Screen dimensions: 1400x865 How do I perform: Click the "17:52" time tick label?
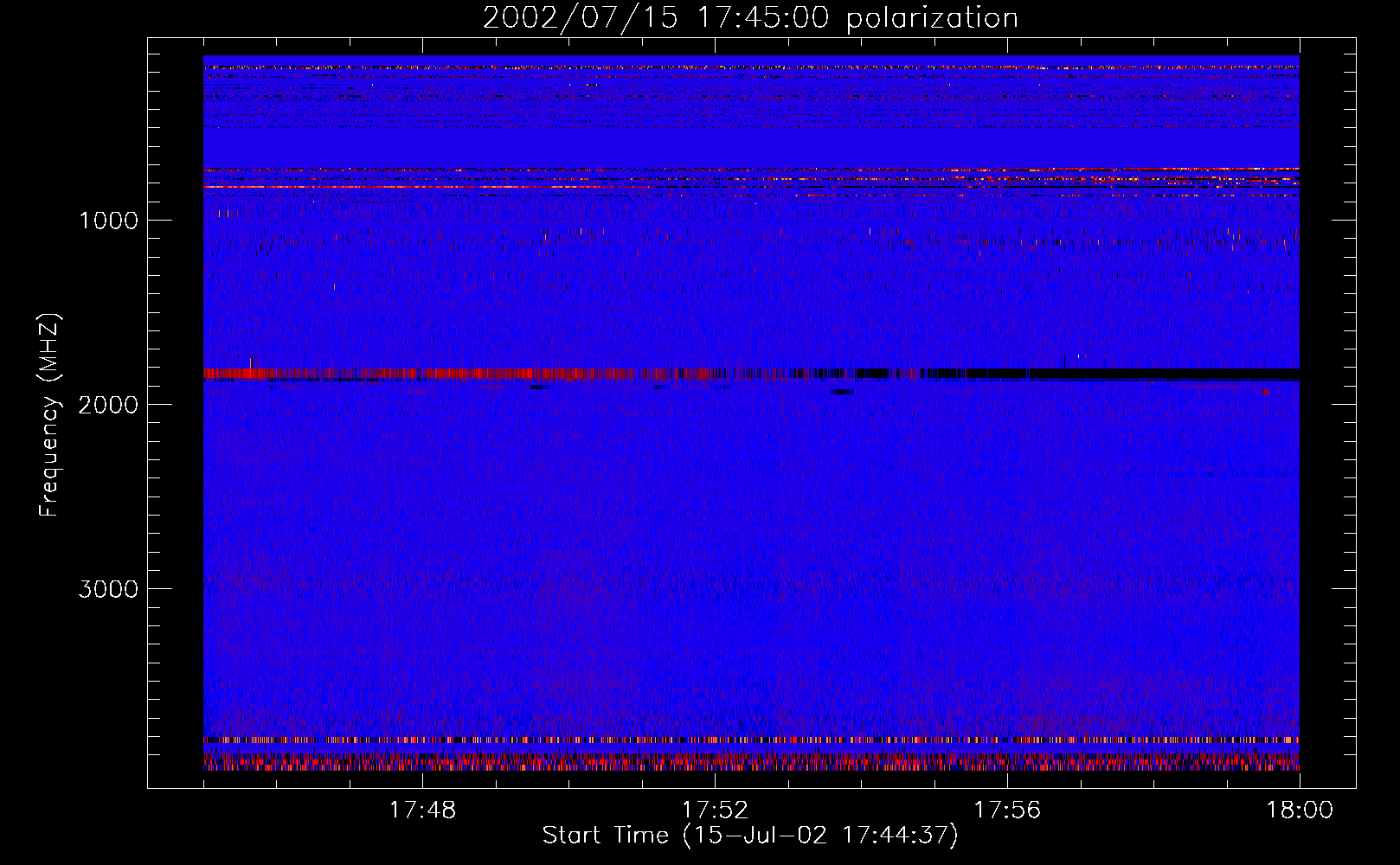tap(715, 811)
